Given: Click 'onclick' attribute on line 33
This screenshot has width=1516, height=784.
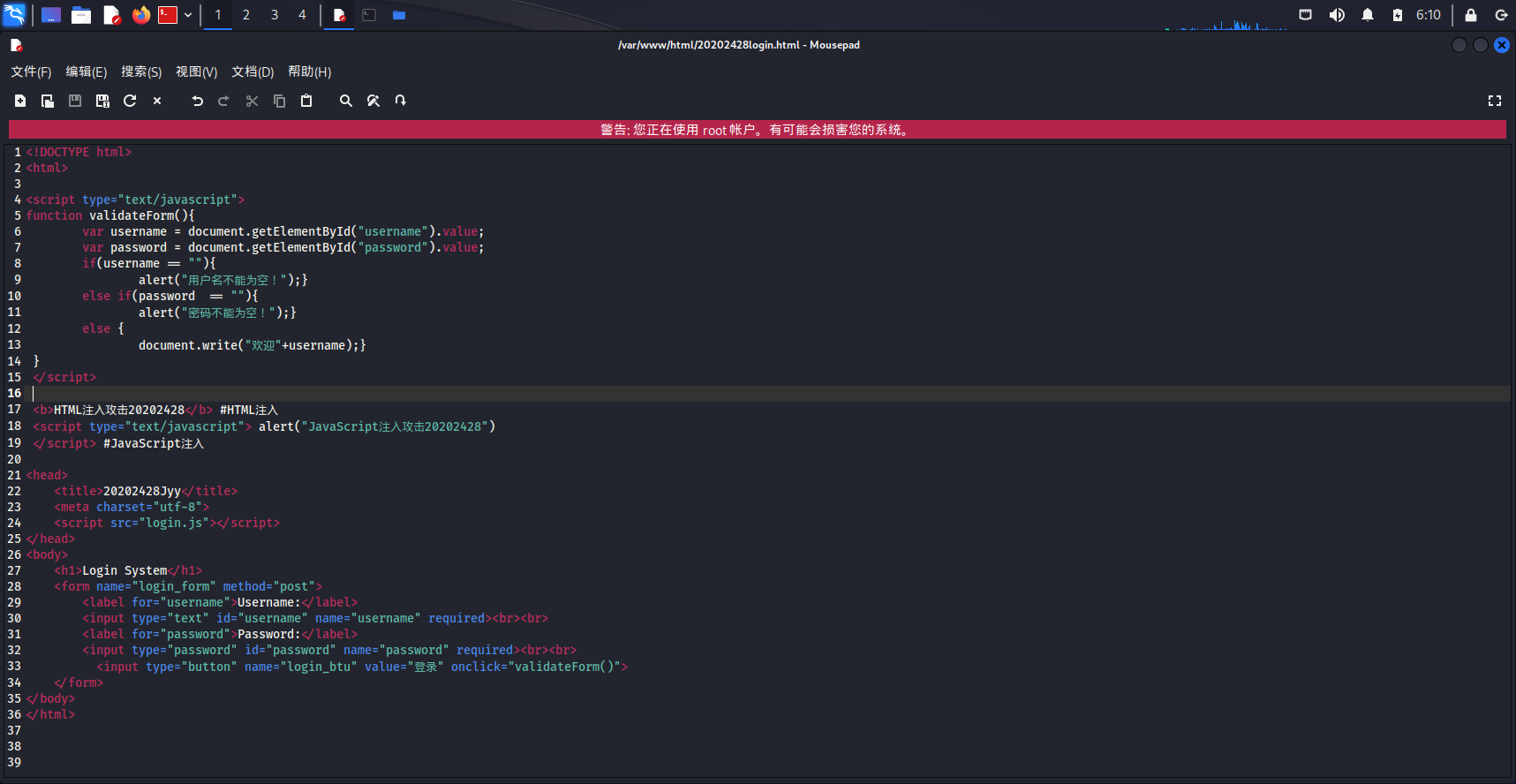Looking at the screenshot, I should 476,667.
